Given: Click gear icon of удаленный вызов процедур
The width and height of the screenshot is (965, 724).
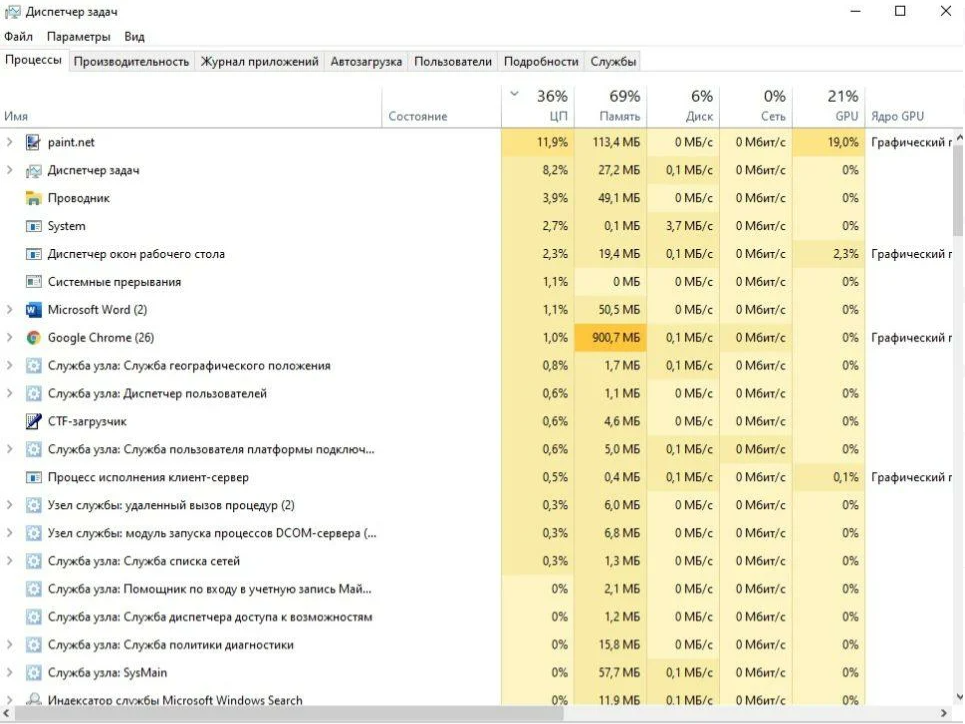Looking at the screenshot, I should click(33, 505).
